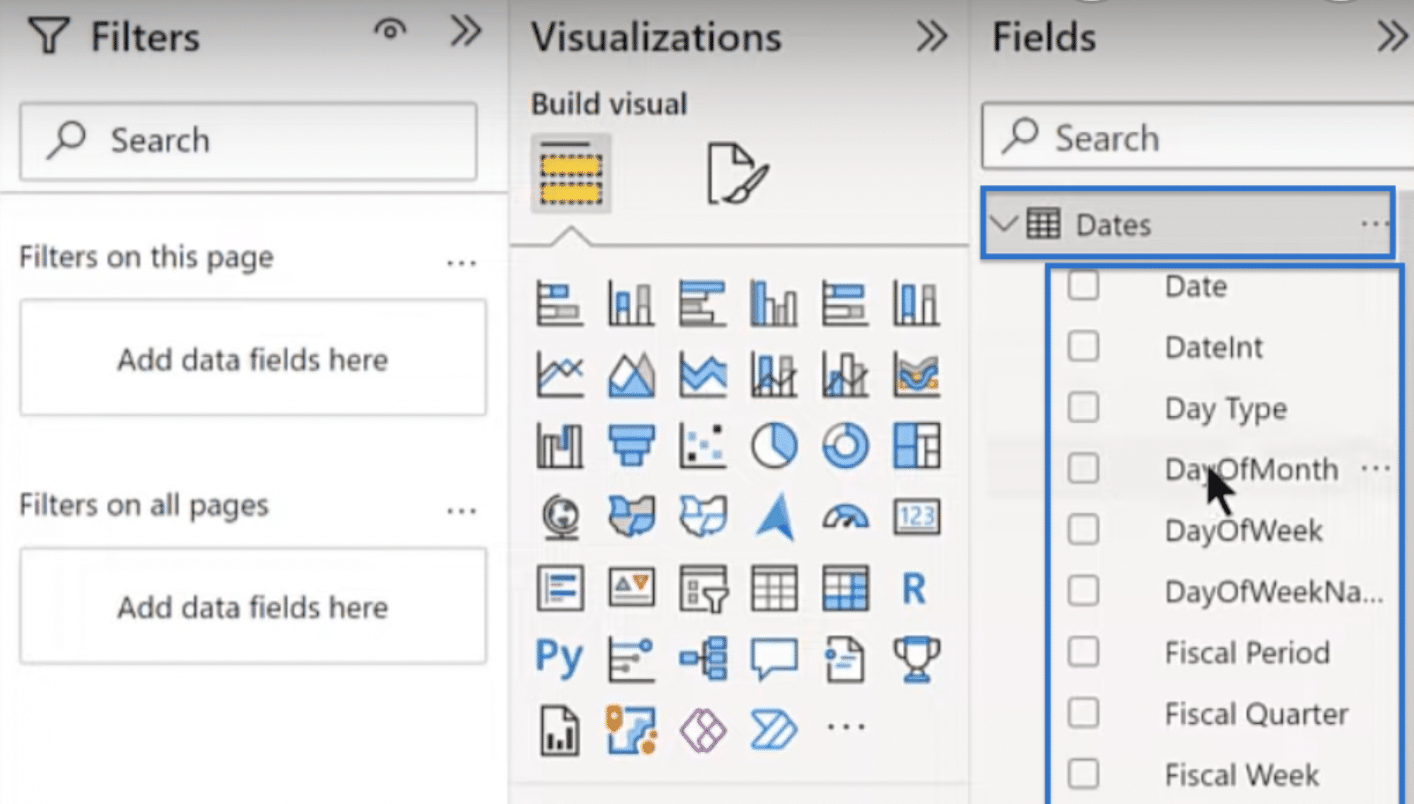Enable the Day Type field checkbox
The image size is (1414, 804).
(x=1083, y=407)
